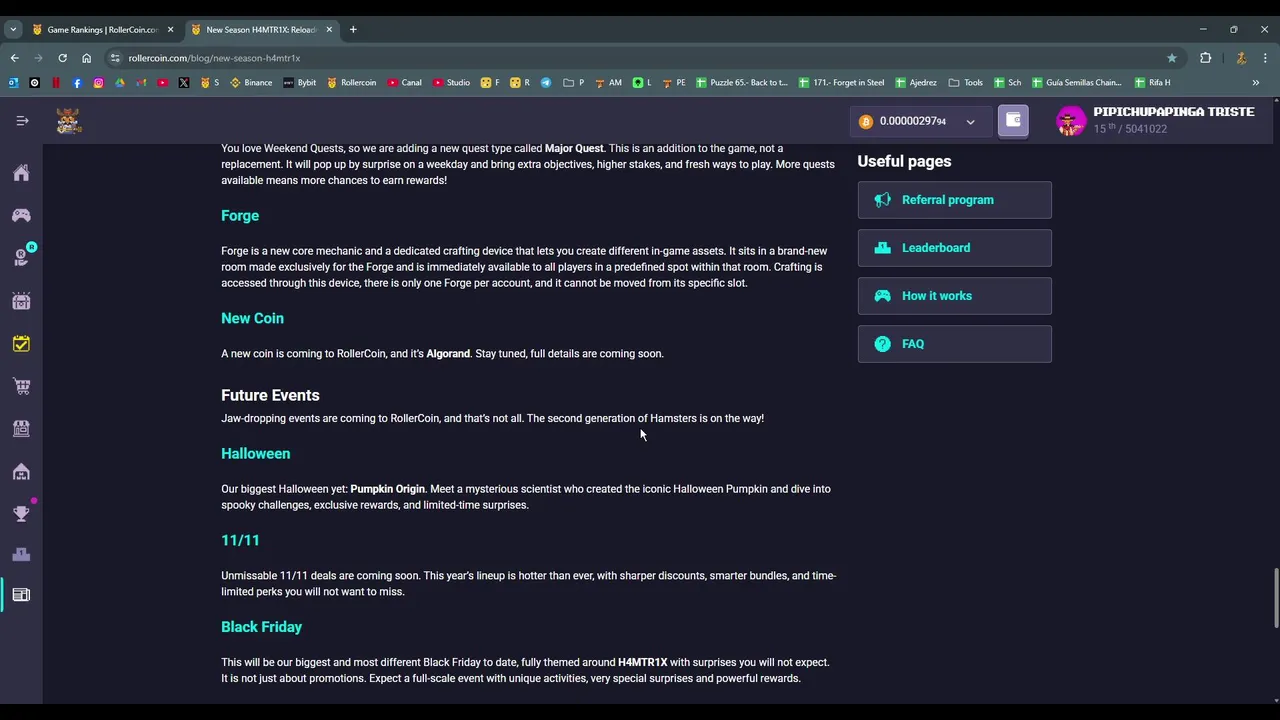Open the 171.- Forget in Steel bookmark

842,83
